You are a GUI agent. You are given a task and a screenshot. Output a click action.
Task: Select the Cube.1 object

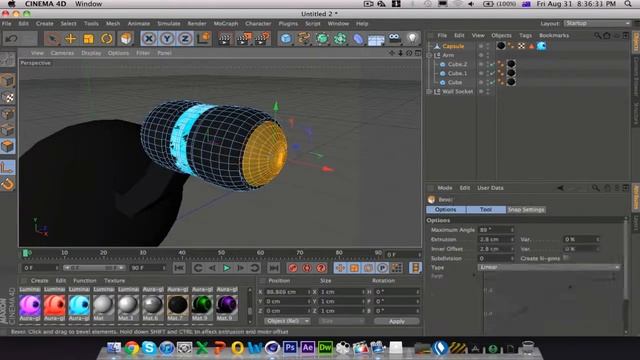click(x=457, y=73)
